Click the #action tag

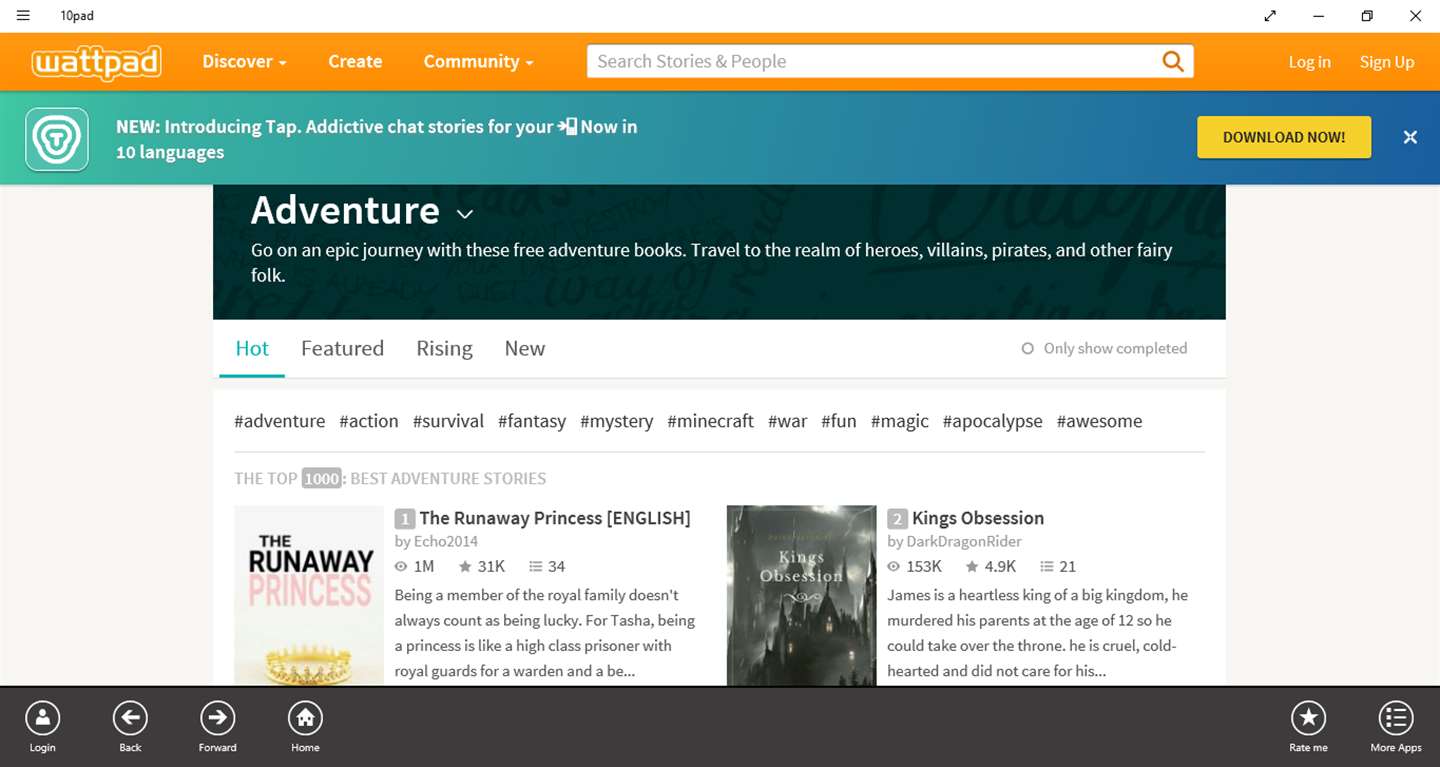coord(369,421)
